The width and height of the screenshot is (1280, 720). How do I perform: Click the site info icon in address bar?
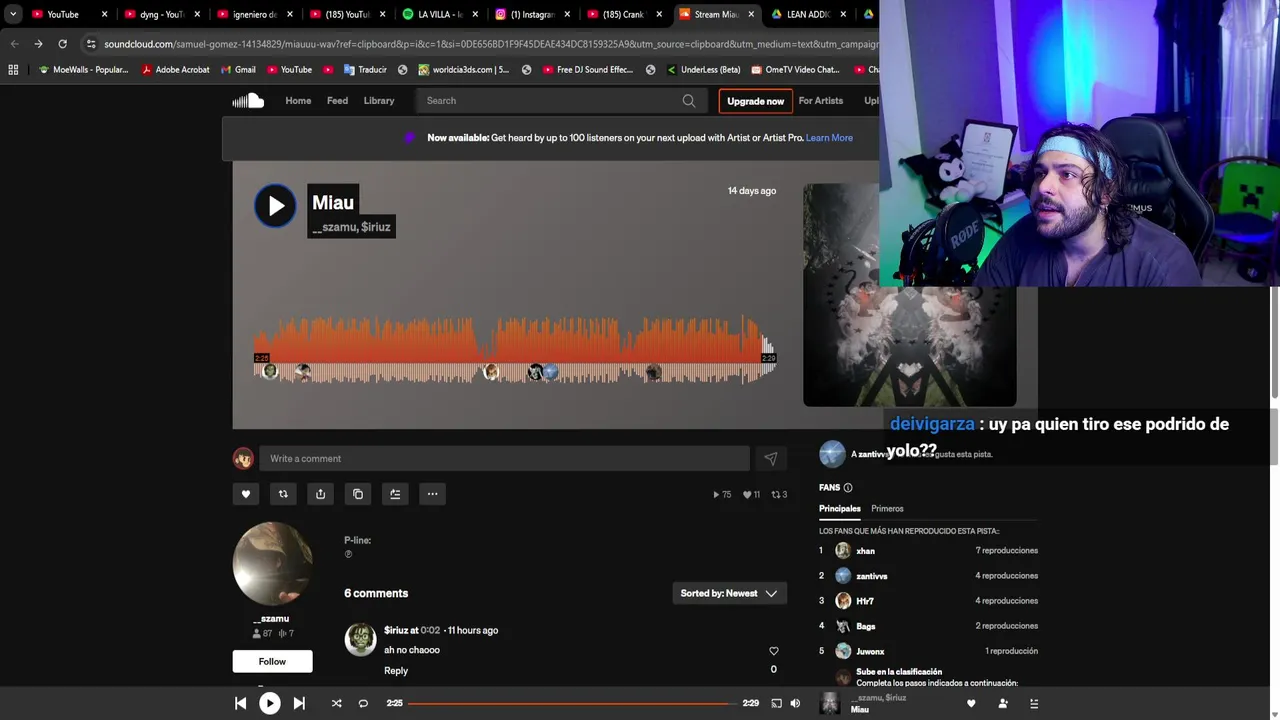point(91,44)
